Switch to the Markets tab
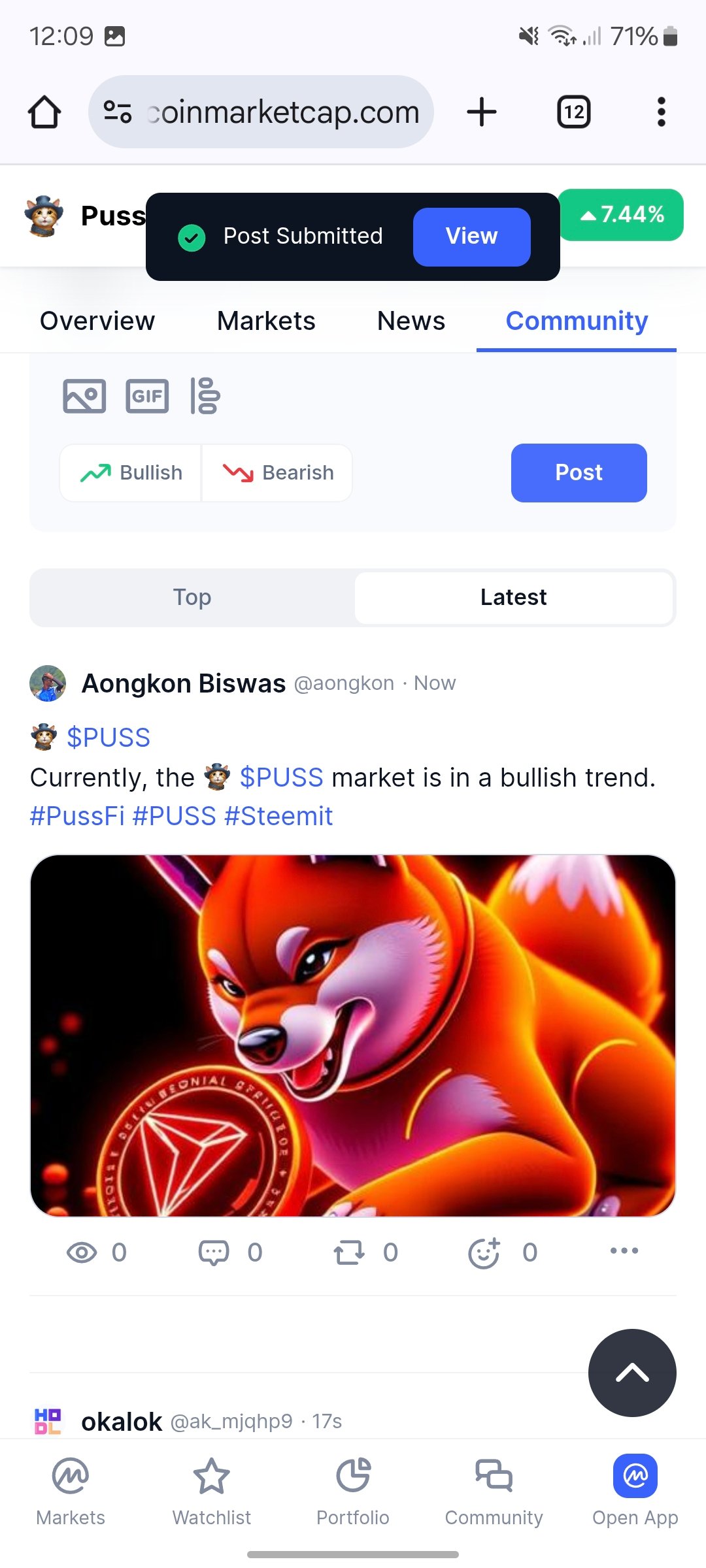The height and width of the screenshot is (1568, 706). tap(266, 321)
